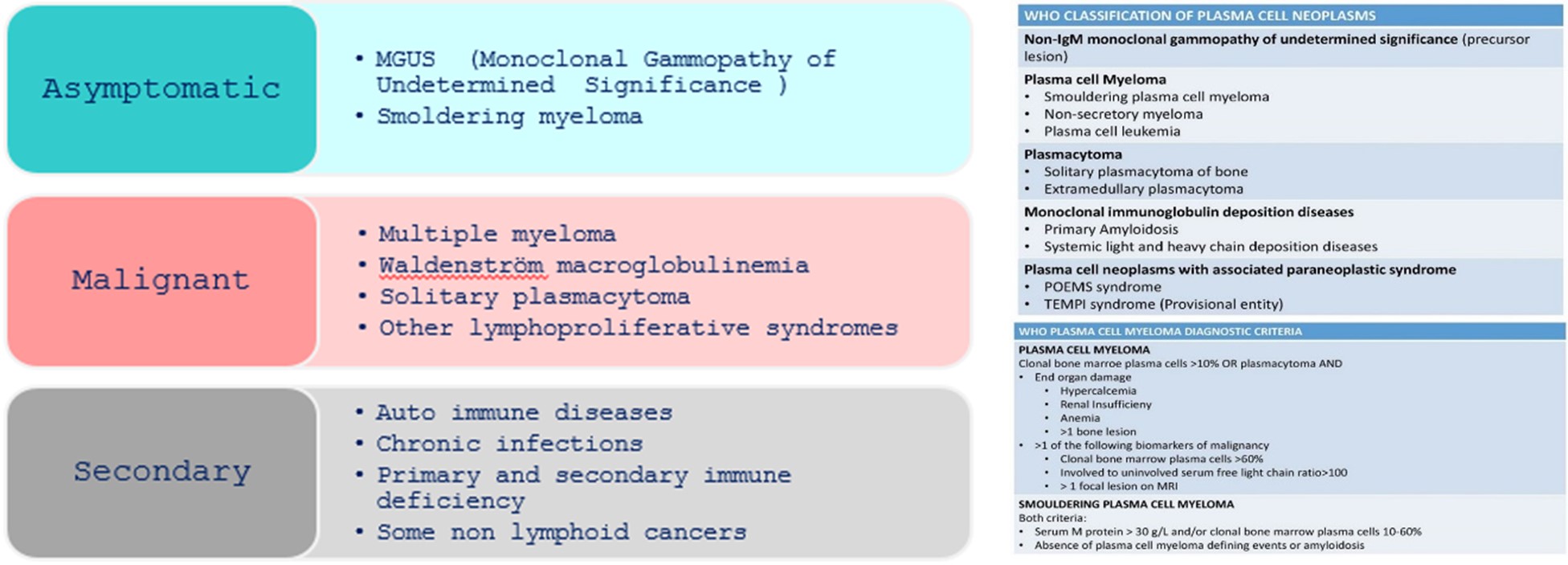
Task: Click the POEMS syndrome entry
Action: coord(1102,287)
